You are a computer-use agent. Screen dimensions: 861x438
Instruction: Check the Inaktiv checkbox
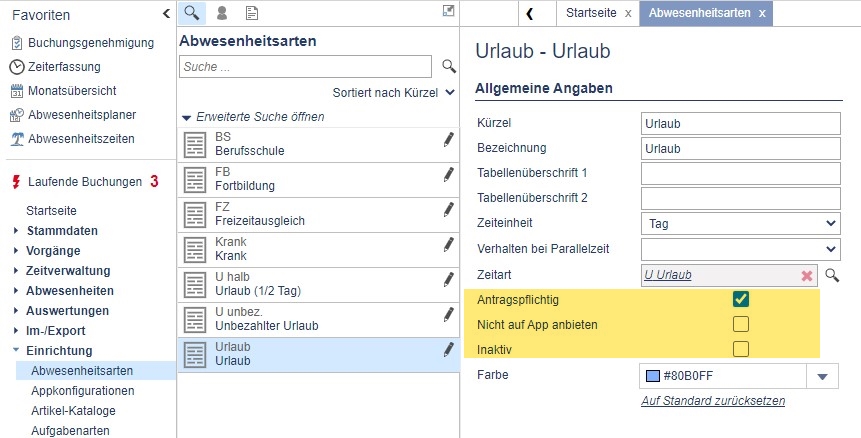click(x=741, y=349)
